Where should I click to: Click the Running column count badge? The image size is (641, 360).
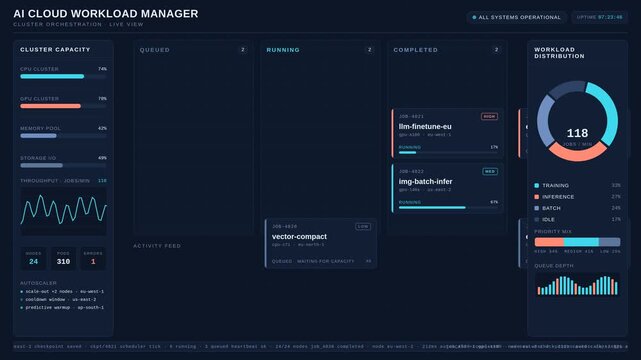(369, 50)
